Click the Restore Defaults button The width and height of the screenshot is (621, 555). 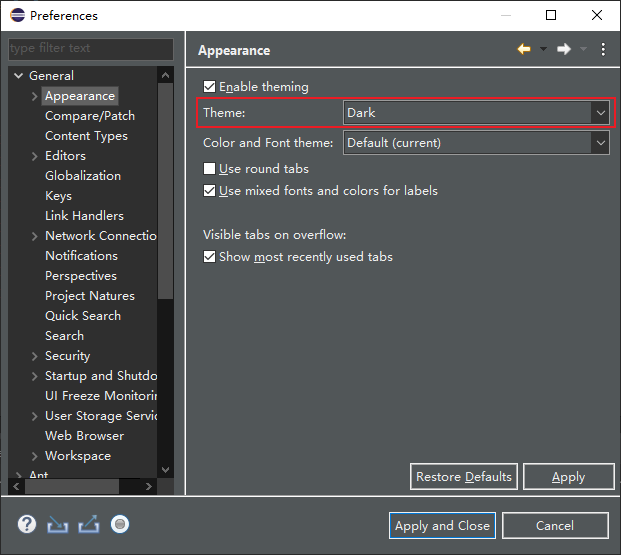click(464, 477)
